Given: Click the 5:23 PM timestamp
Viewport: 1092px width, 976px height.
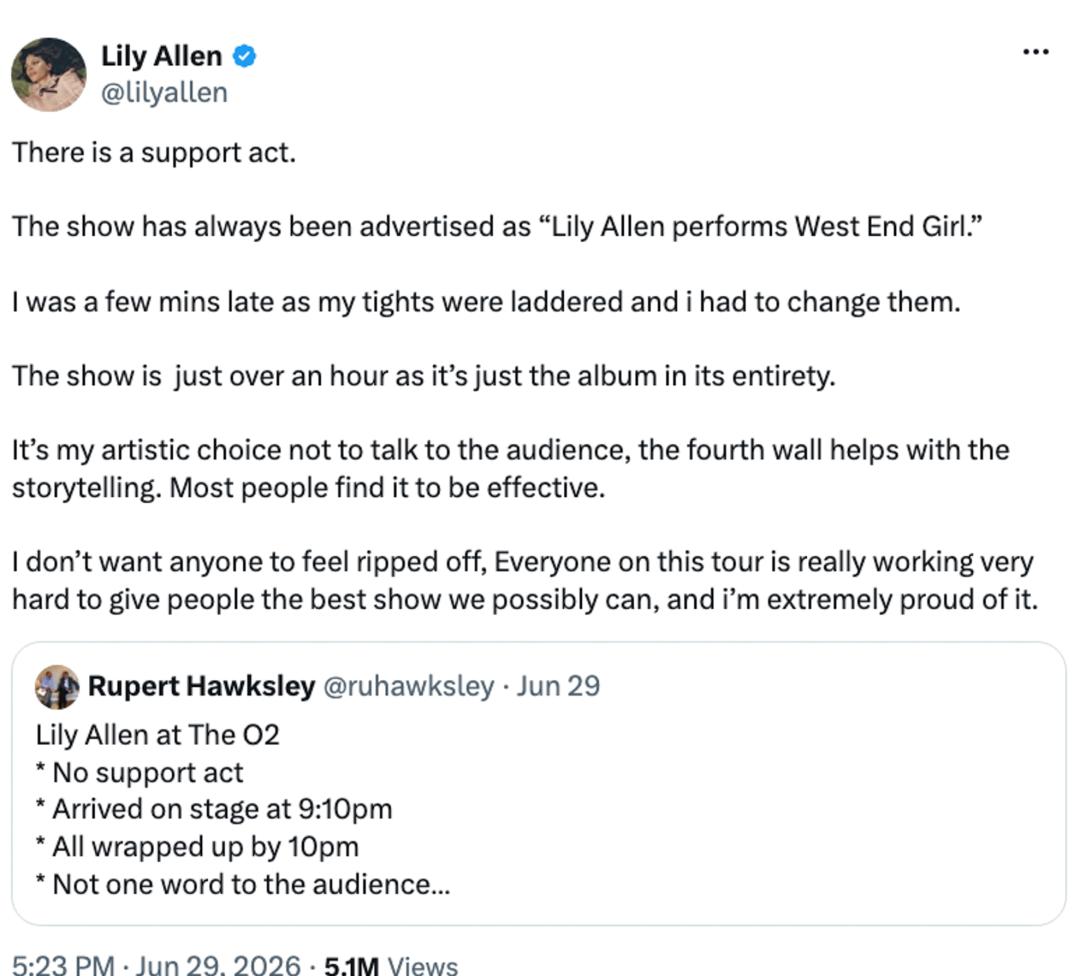Looking at the screenshot, I should click(x=63, y=965).
